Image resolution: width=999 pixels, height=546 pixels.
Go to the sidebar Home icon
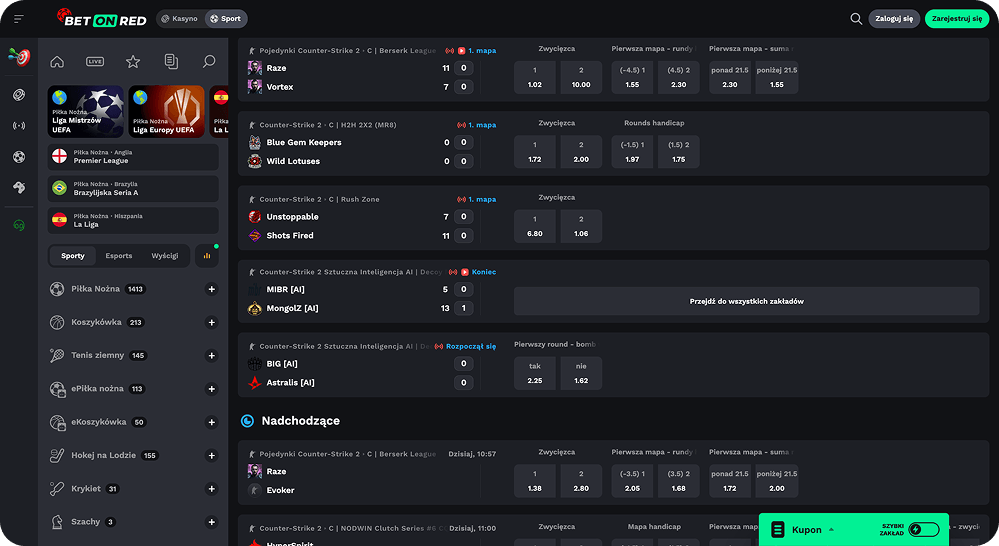coord(57,62)
